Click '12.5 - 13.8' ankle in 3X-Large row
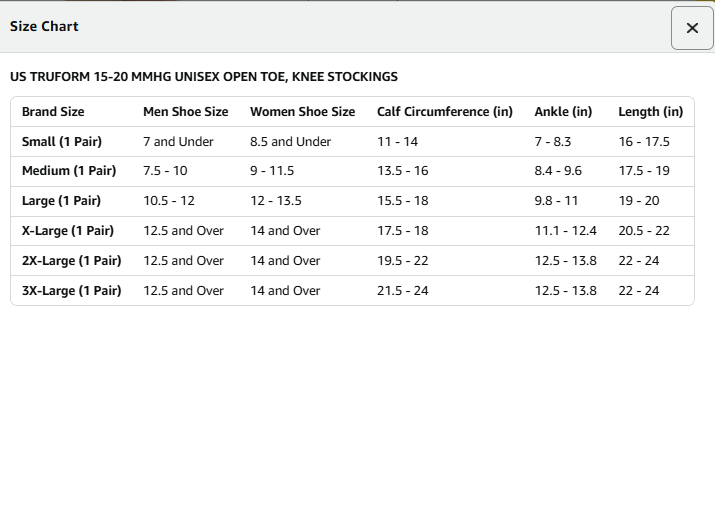This screenshot has width=715, height=517. [x=565, y=290]
